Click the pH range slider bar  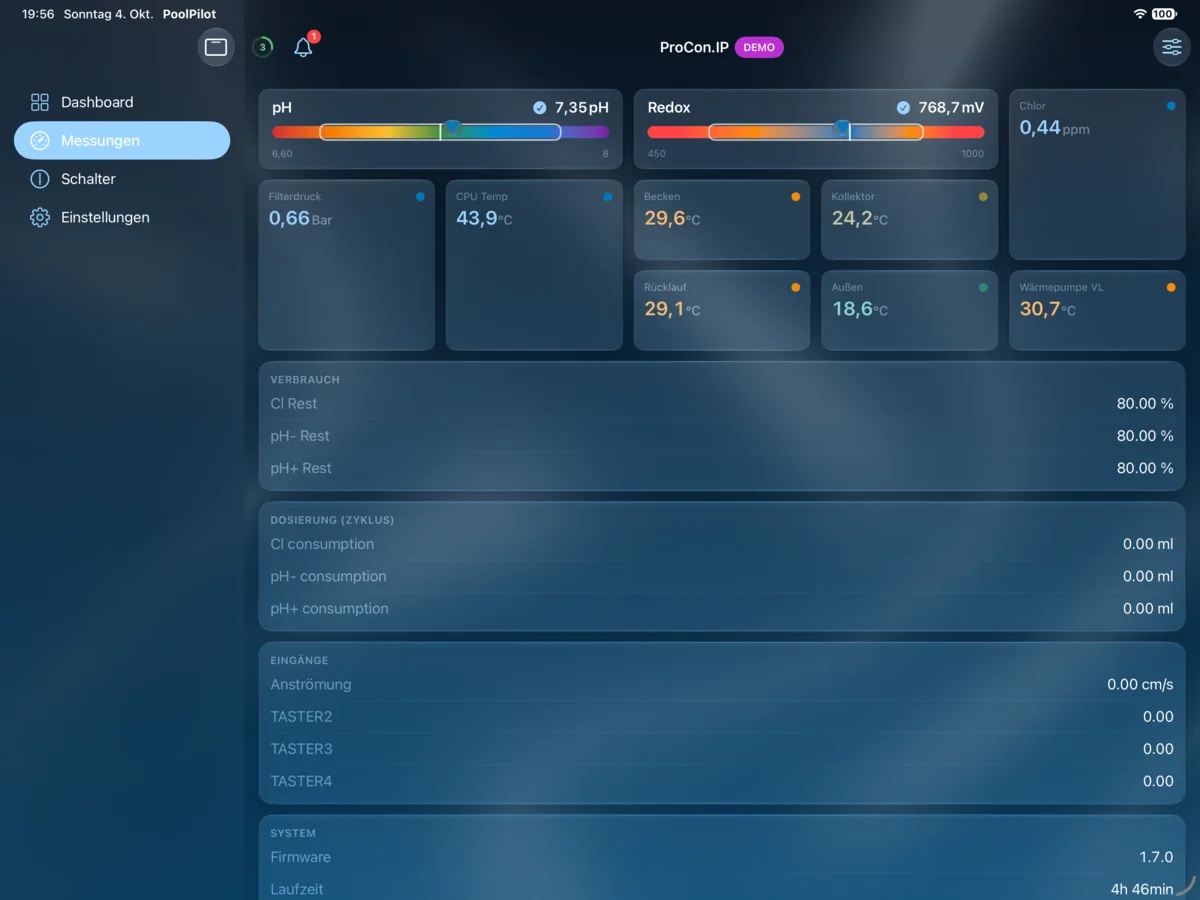click(440, 132)
